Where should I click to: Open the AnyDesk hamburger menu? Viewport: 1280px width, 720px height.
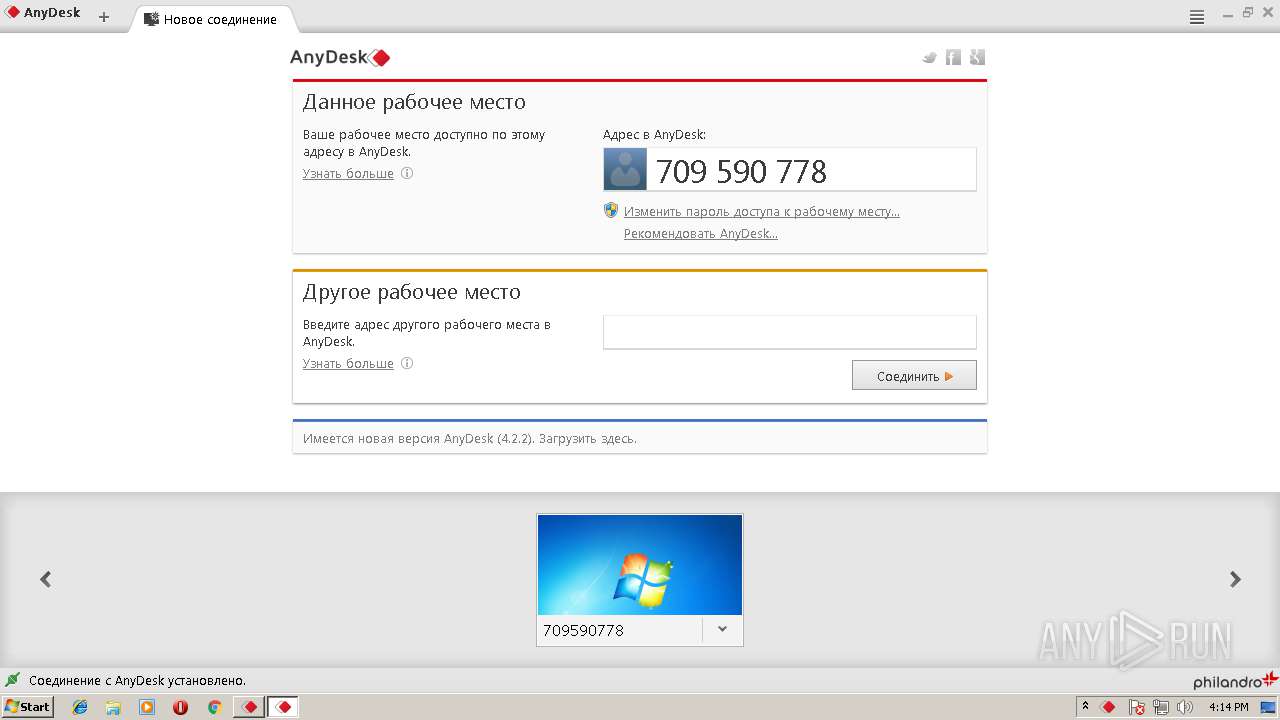click(x=1197, y=17)
